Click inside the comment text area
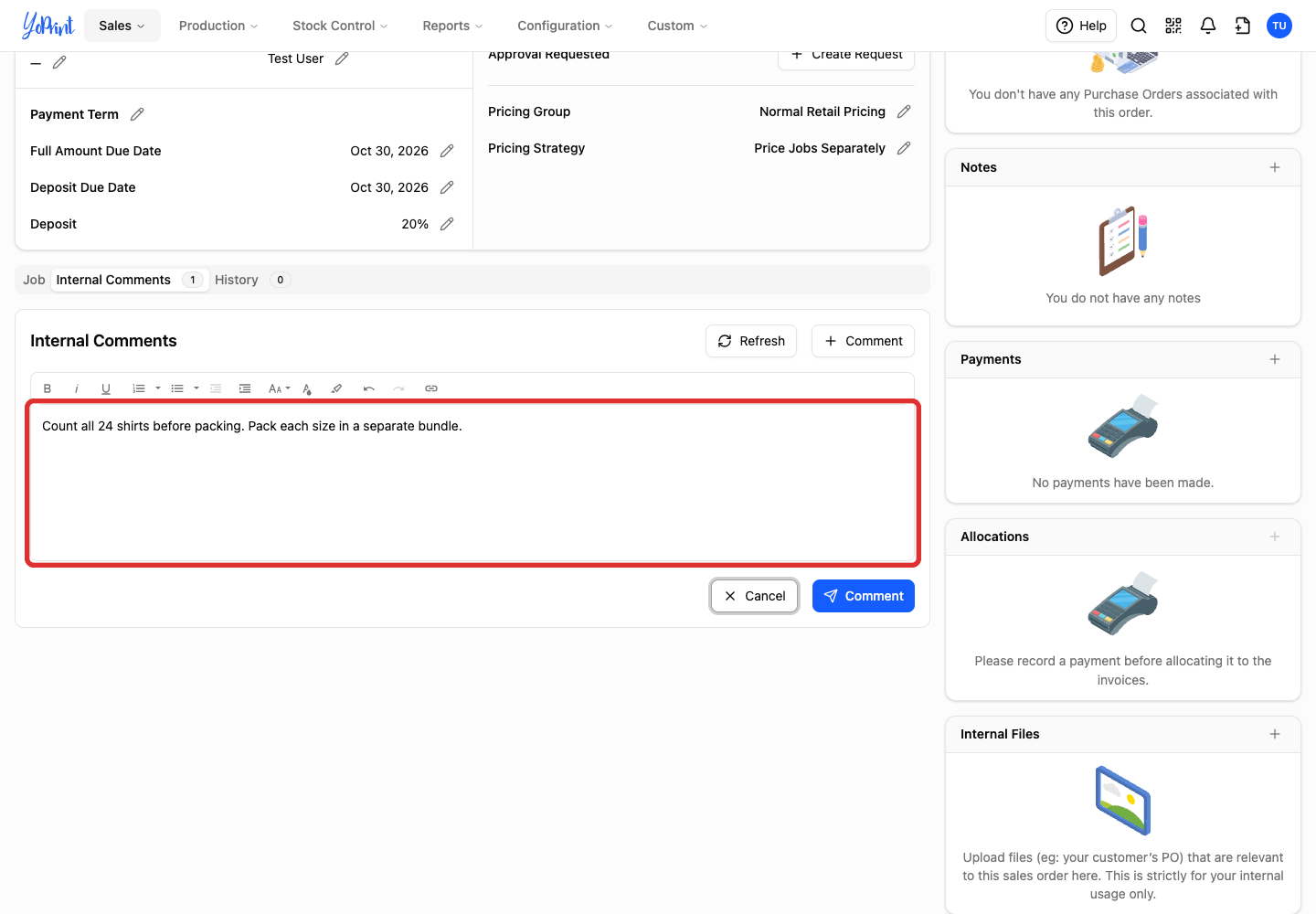 click(472, 483)
